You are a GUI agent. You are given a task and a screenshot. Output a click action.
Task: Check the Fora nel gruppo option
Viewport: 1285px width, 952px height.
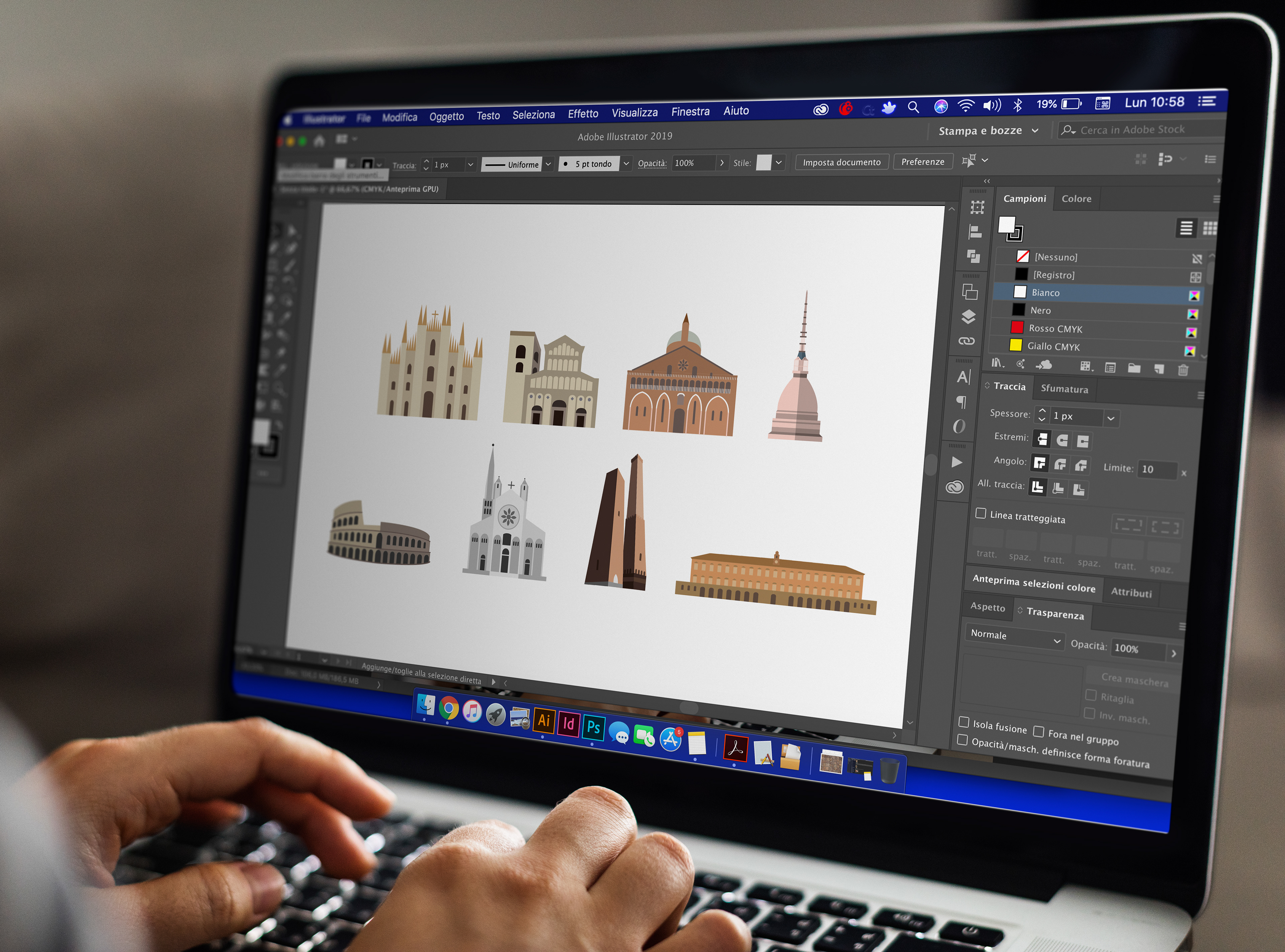click(1038, 731)
